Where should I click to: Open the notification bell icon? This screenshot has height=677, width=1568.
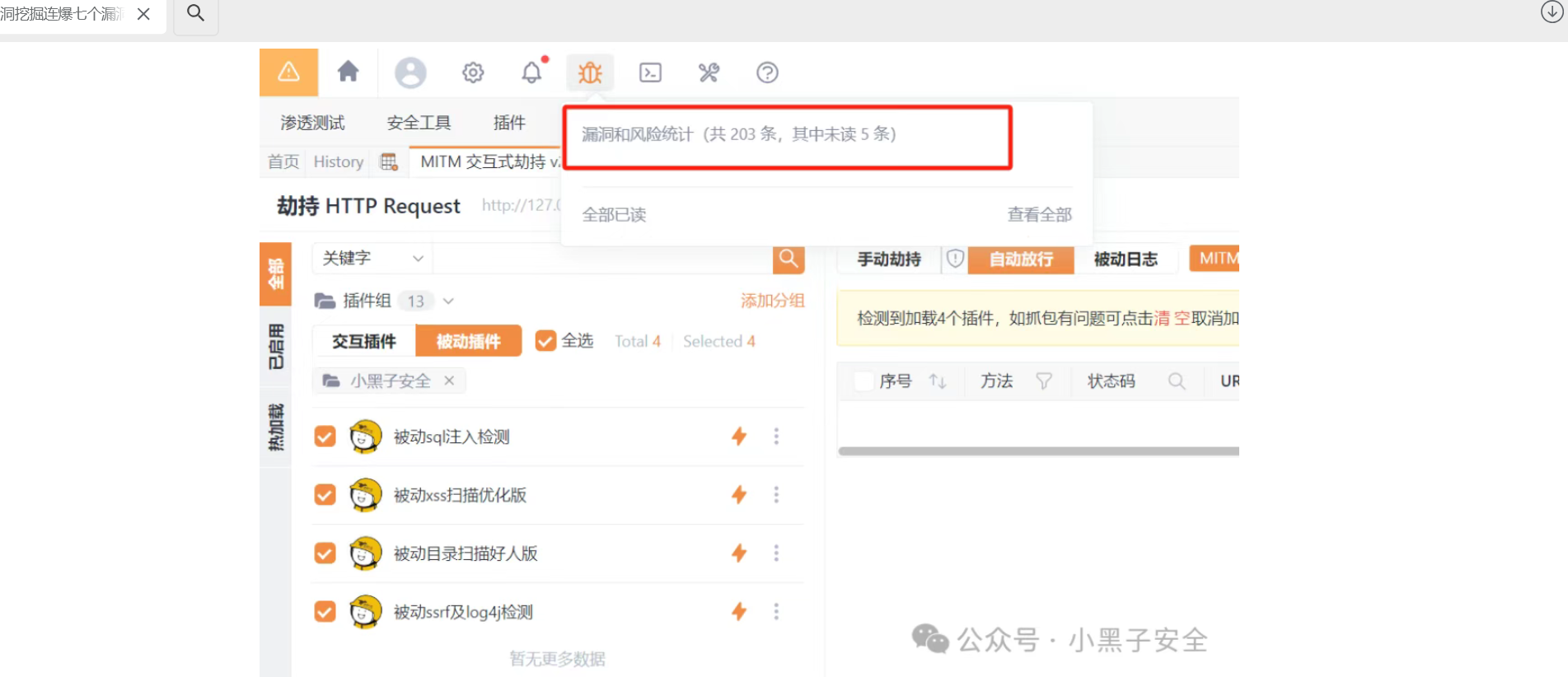(532, 72)
